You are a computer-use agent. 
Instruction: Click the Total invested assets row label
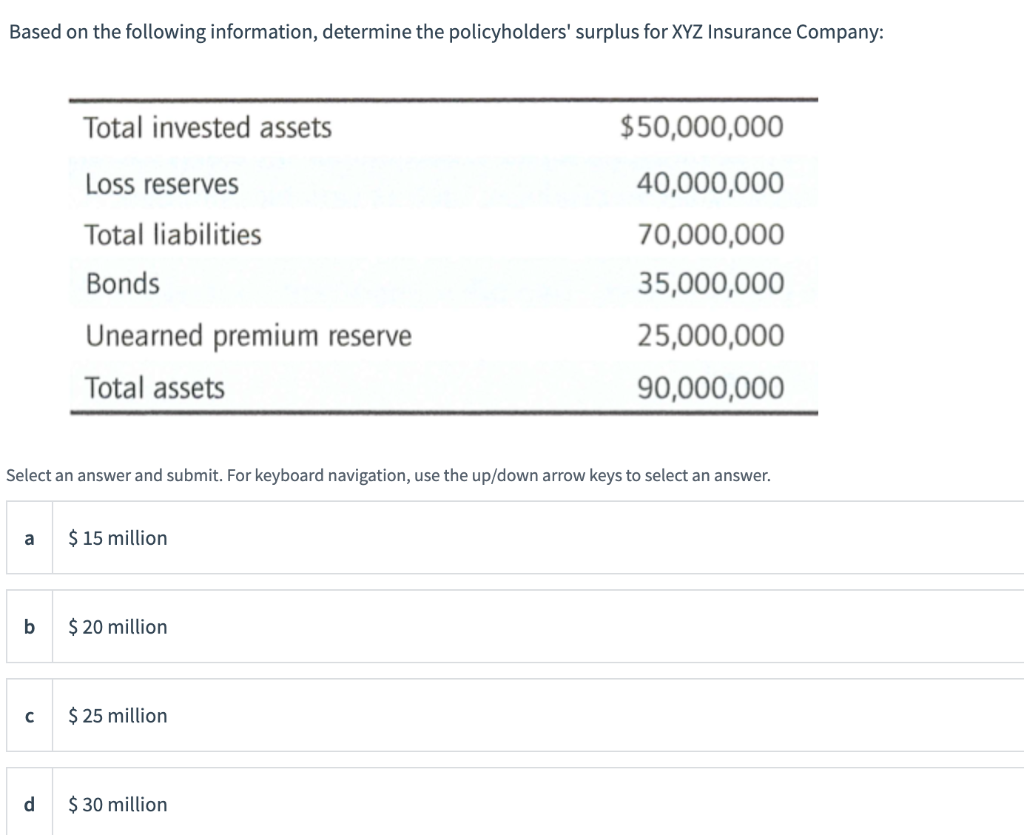pyautogui.click(x=208, y=127)
